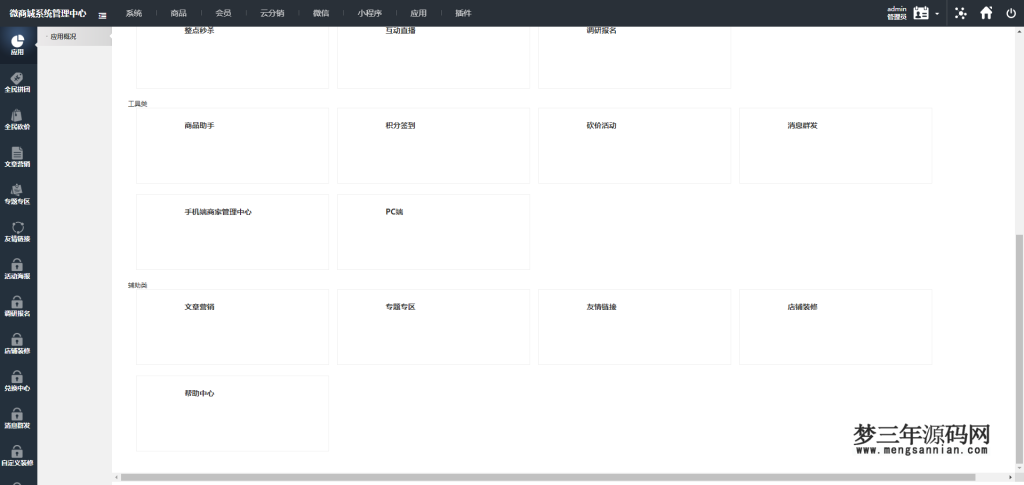The width and height of the screenshot is (1024, 485).
Task: Go to the 小程序 menu item
Action: coord(369,13)
